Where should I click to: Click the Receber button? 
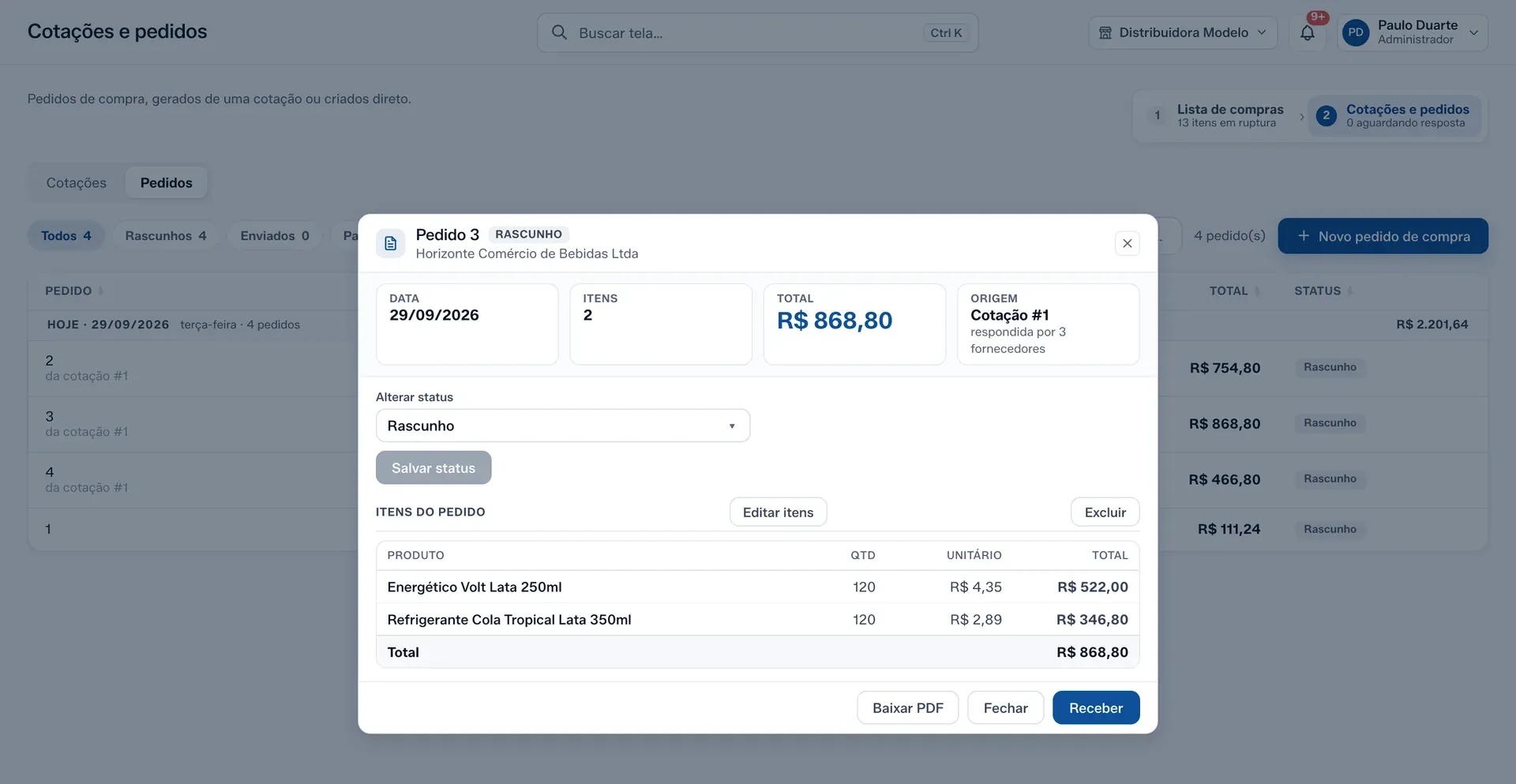point(1095,707)
